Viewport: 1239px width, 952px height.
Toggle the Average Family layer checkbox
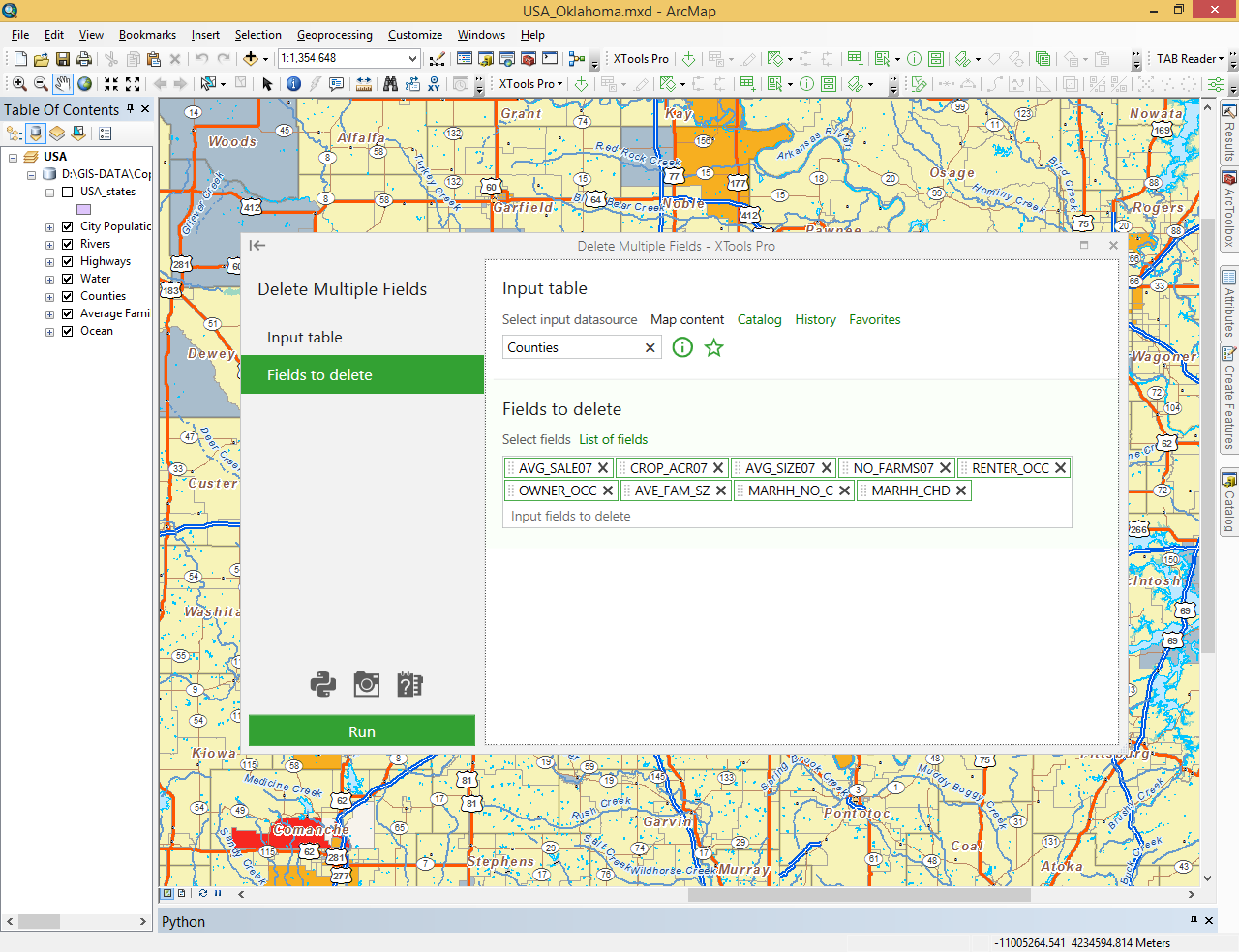[67, 313]
